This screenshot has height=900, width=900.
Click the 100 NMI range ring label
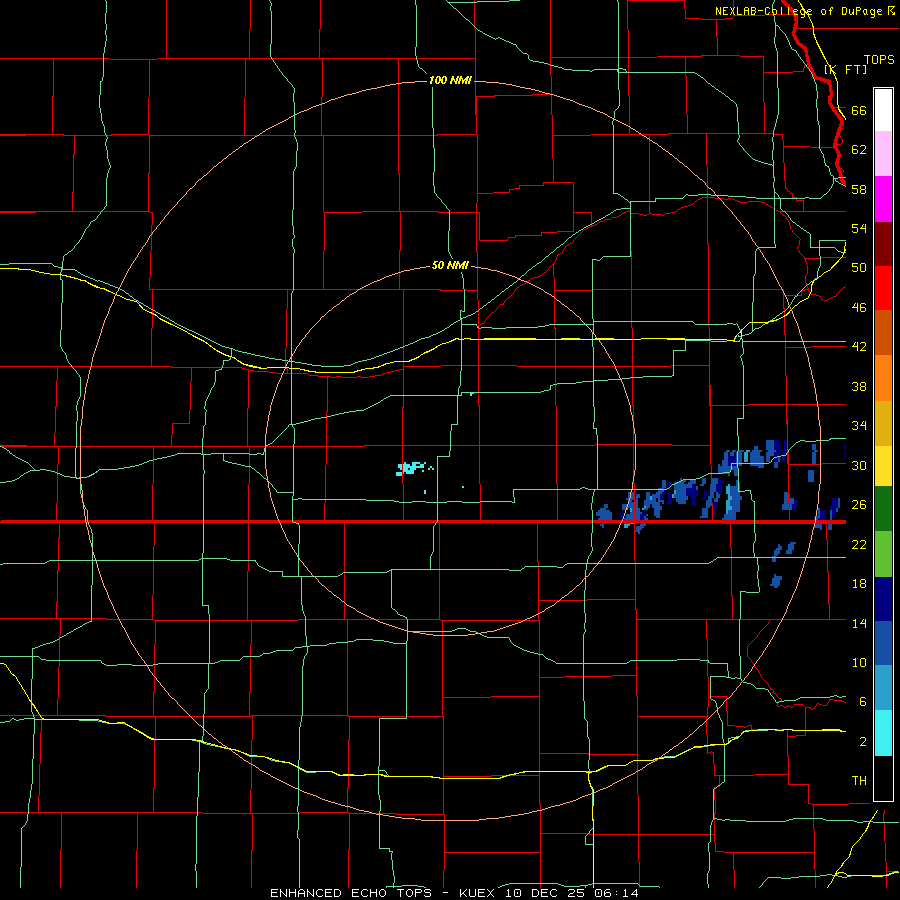450,80
